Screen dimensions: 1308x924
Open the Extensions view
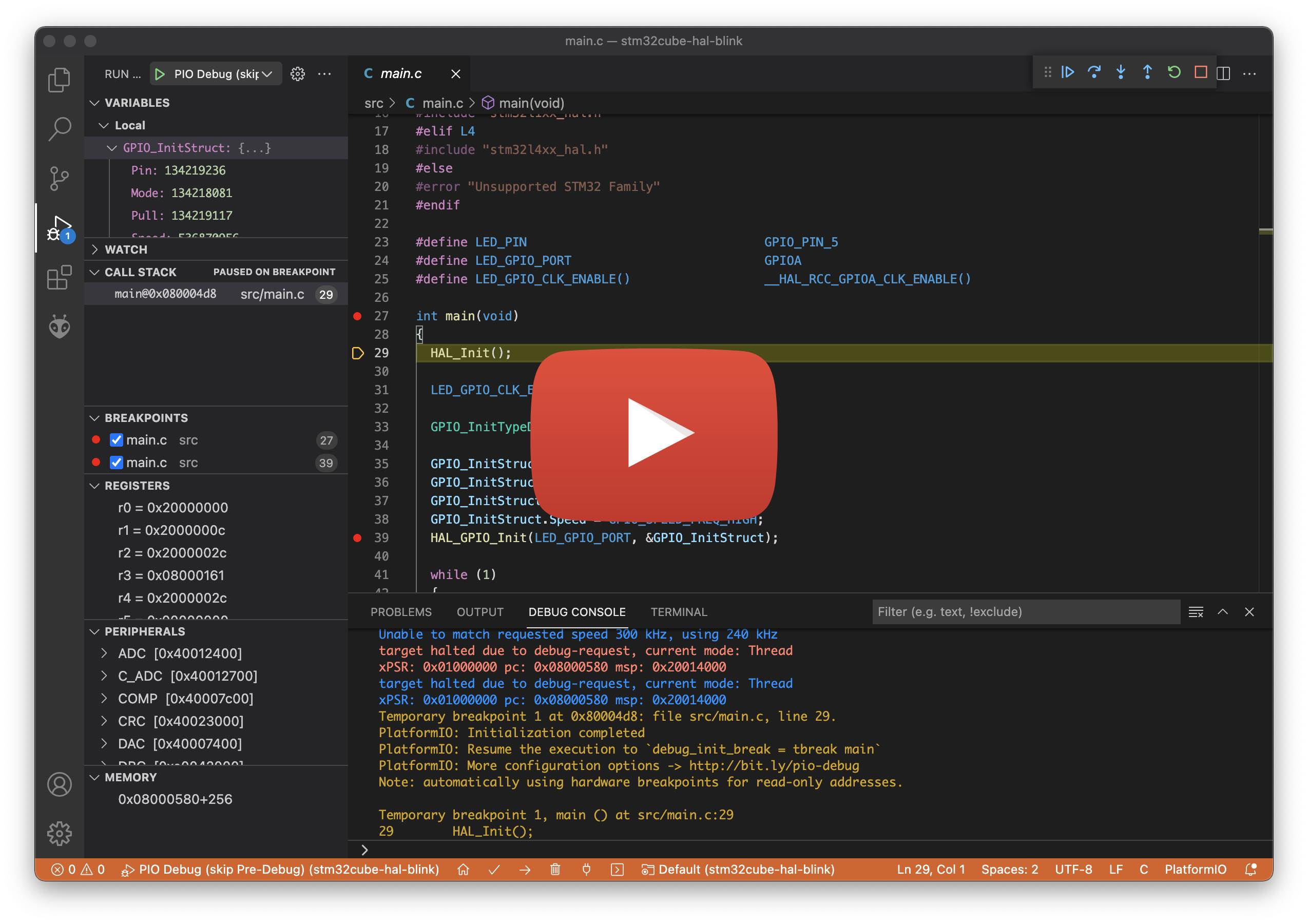(59, 277)
